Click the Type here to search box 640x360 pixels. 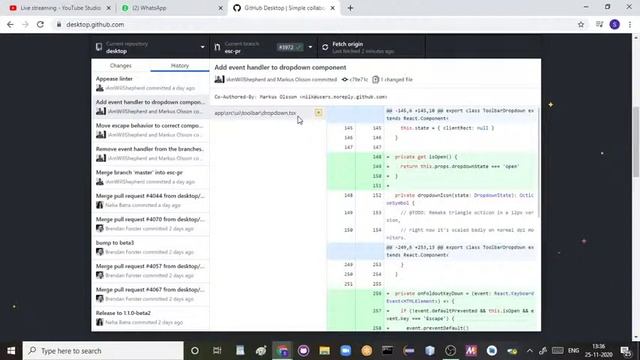[103, 351]
